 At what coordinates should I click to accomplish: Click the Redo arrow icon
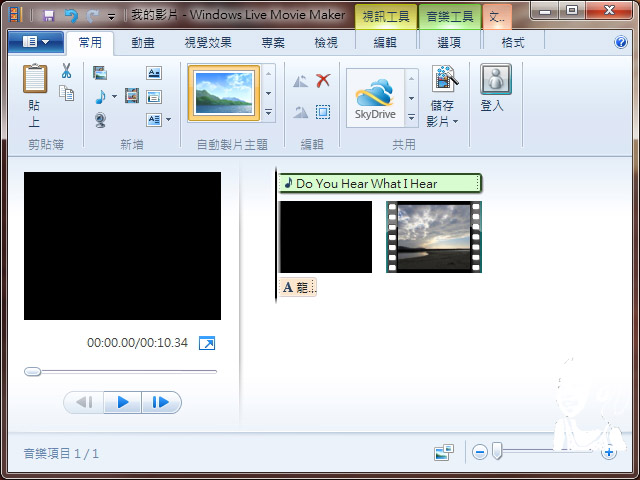pyautogui.click(x=93, y=16)
